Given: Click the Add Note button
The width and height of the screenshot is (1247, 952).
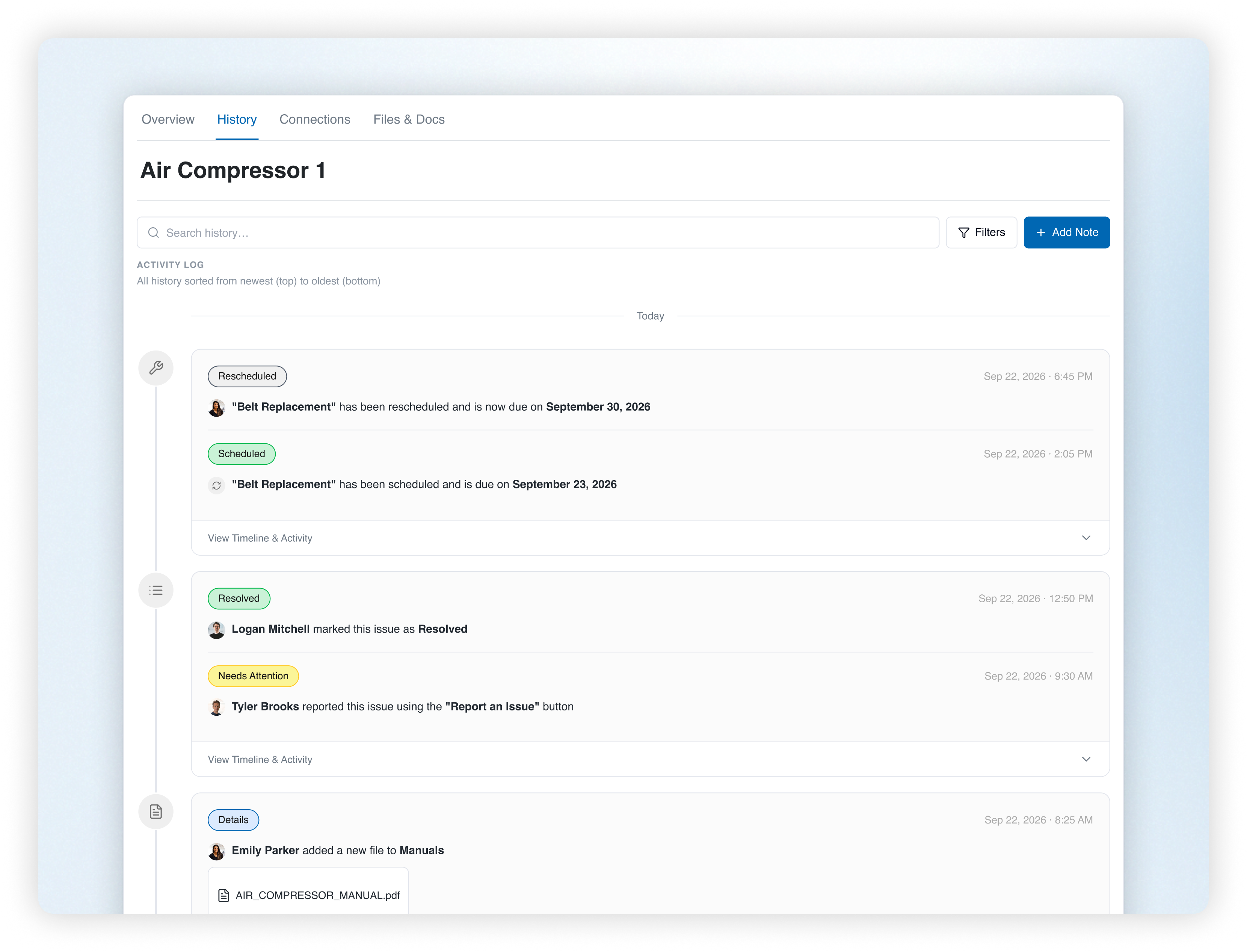Looking at the screenshot, I should (x=1066, y=232).
